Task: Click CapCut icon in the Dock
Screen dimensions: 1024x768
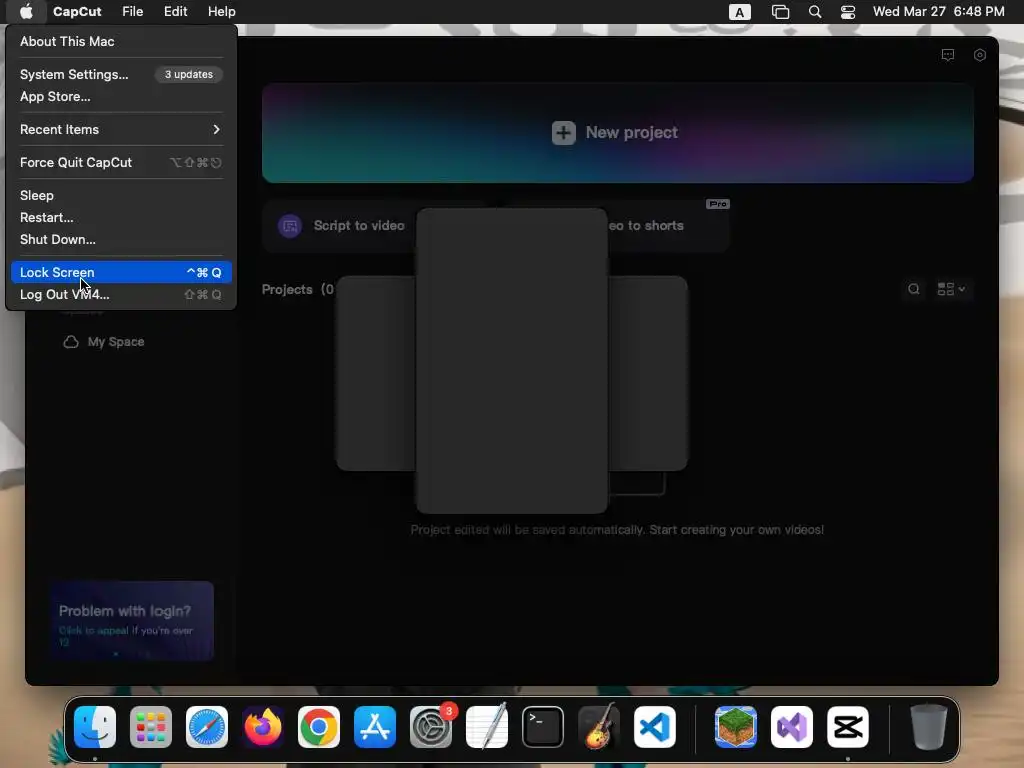Action: [x=848, y=727]
